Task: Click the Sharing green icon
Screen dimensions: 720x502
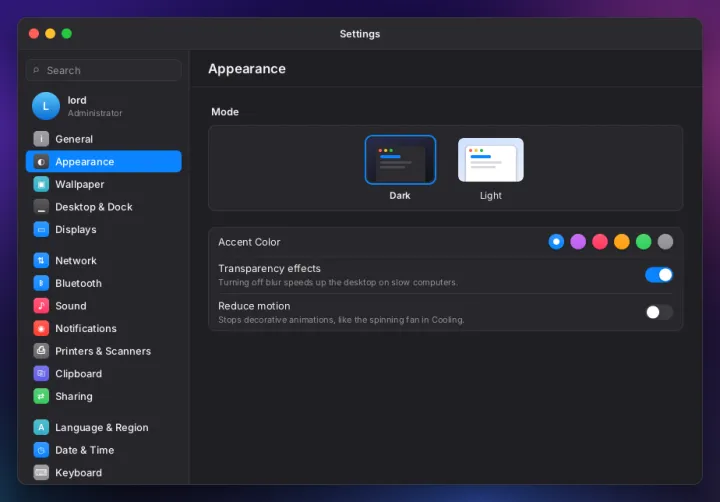Action: tap(41, 396)
